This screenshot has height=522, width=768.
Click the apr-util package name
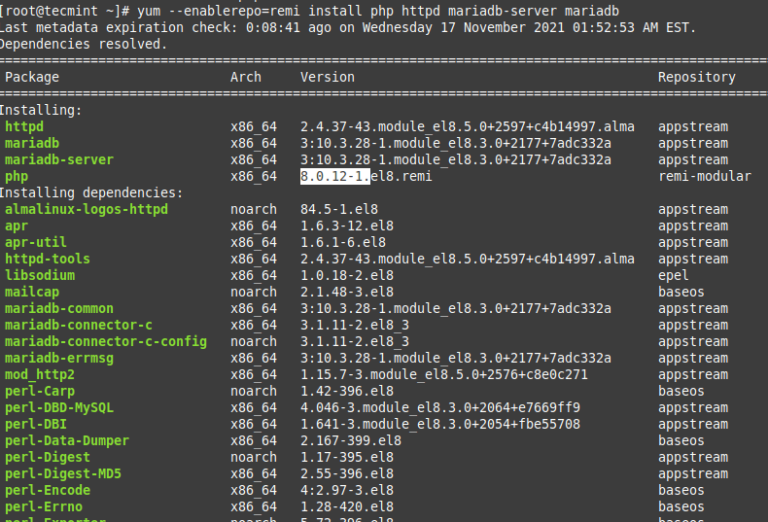[x=36, y=242]
